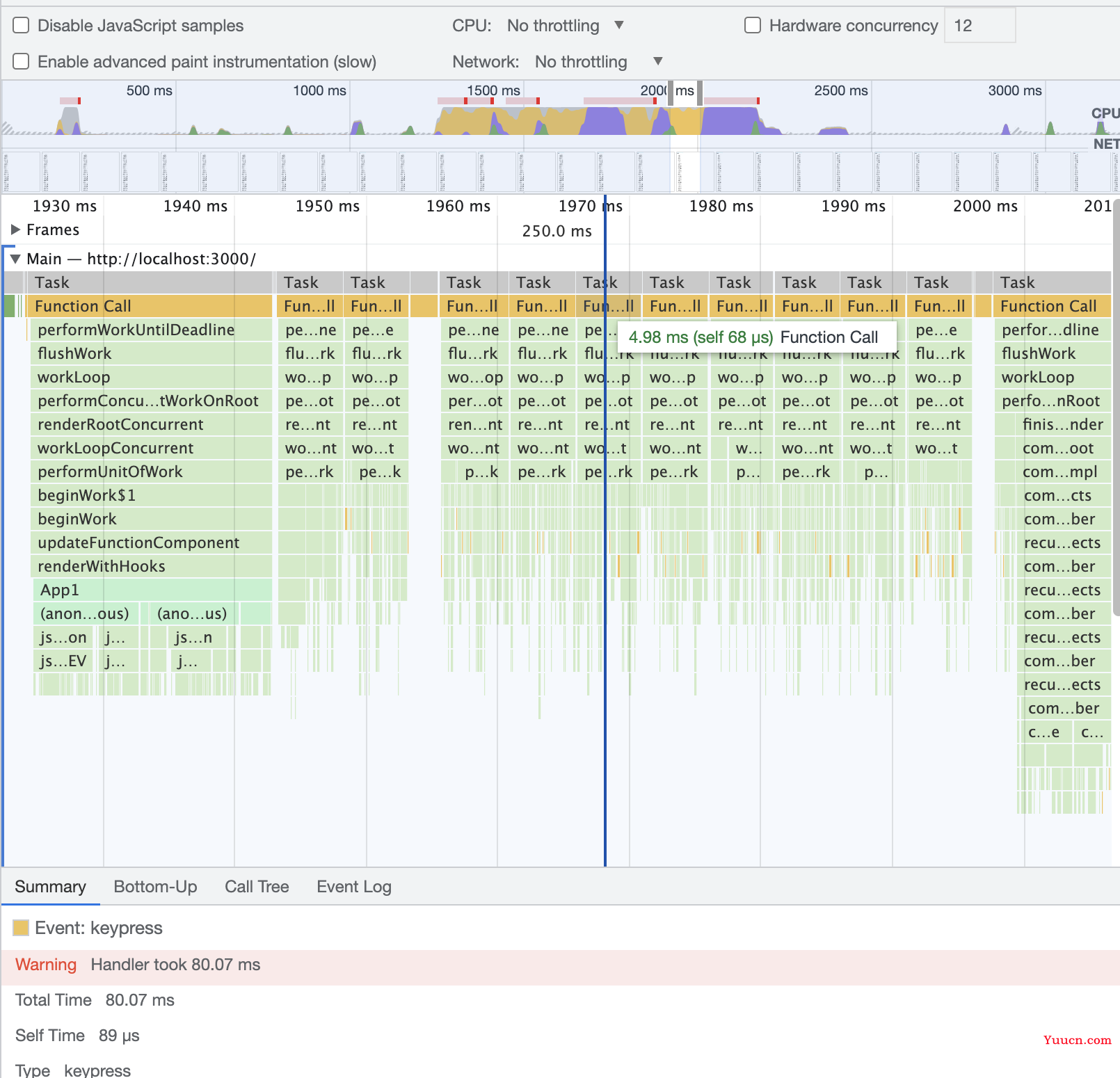Select the first wide Function Call bar
This screenshot has height=1078, width=1120.
point(150,306)
